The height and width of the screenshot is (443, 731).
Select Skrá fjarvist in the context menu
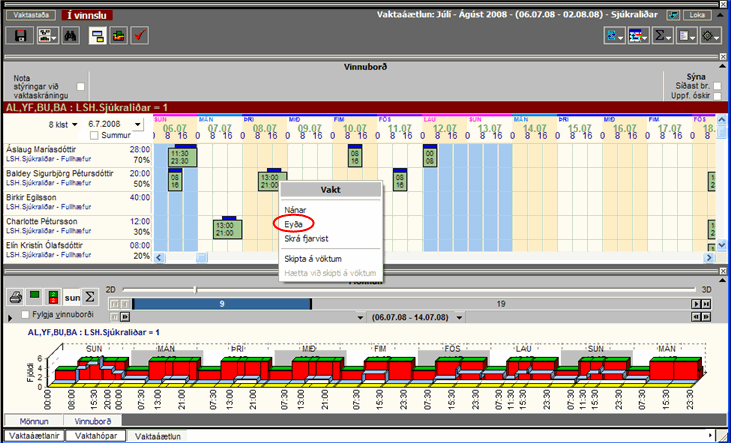306,239
